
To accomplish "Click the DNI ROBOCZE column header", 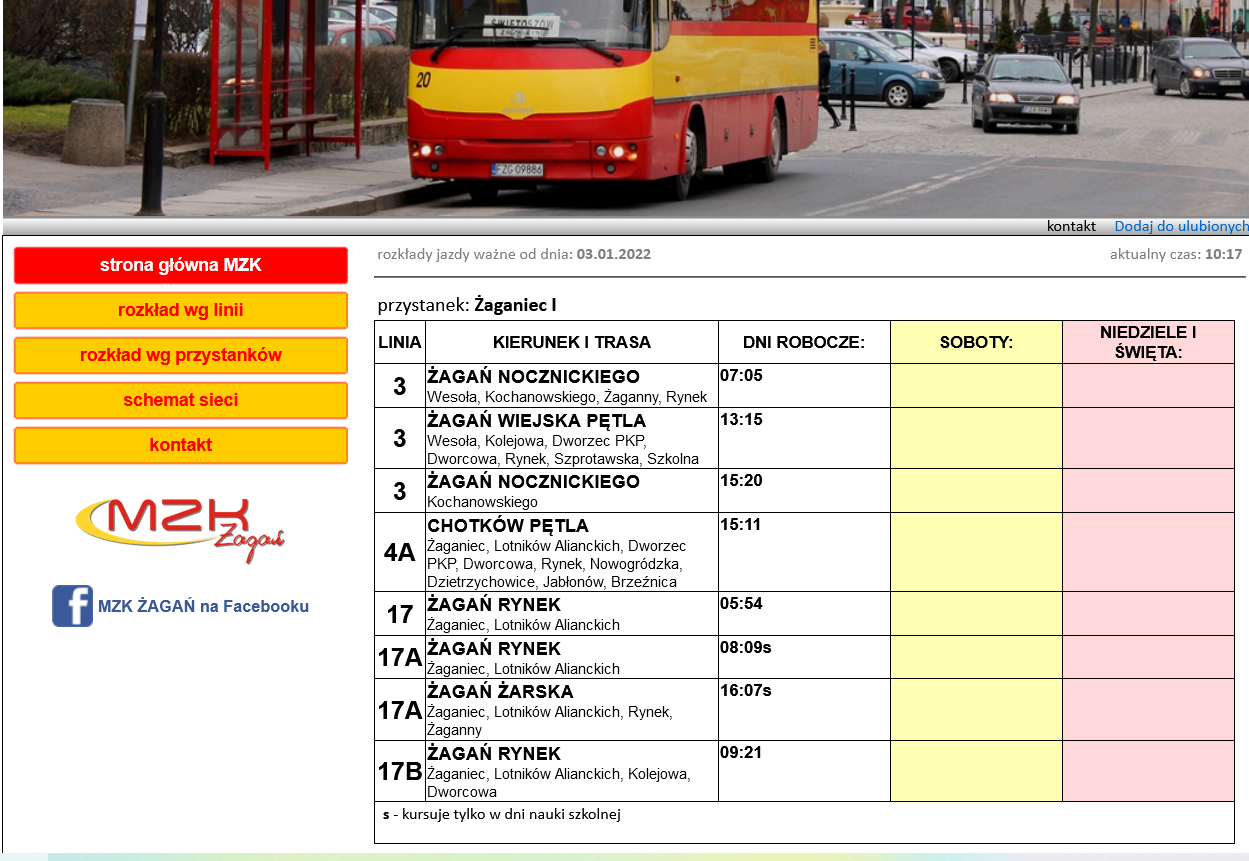I will click(804, 342).
